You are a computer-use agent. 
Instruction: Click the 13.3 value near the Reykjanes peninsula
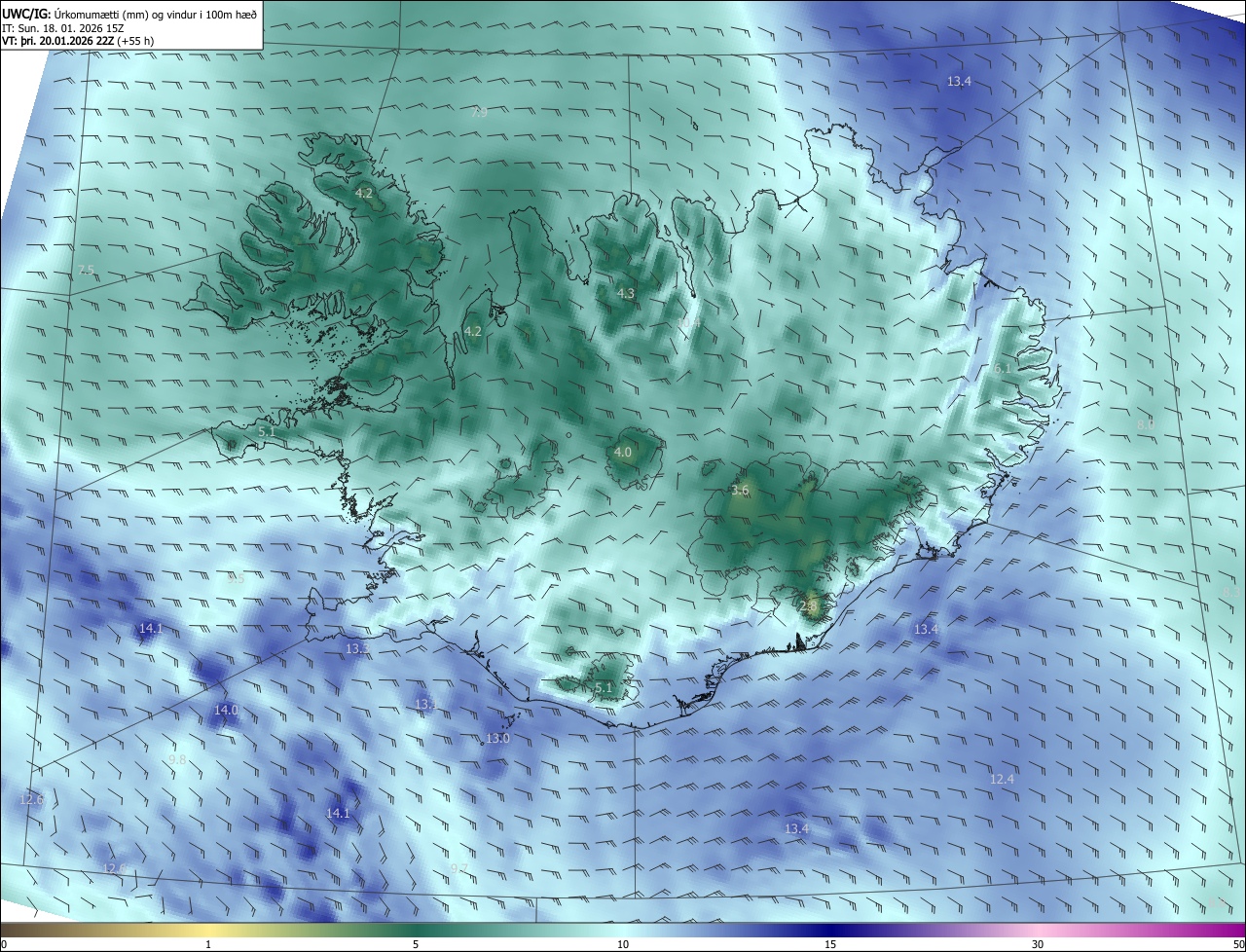tap(357, 648)
